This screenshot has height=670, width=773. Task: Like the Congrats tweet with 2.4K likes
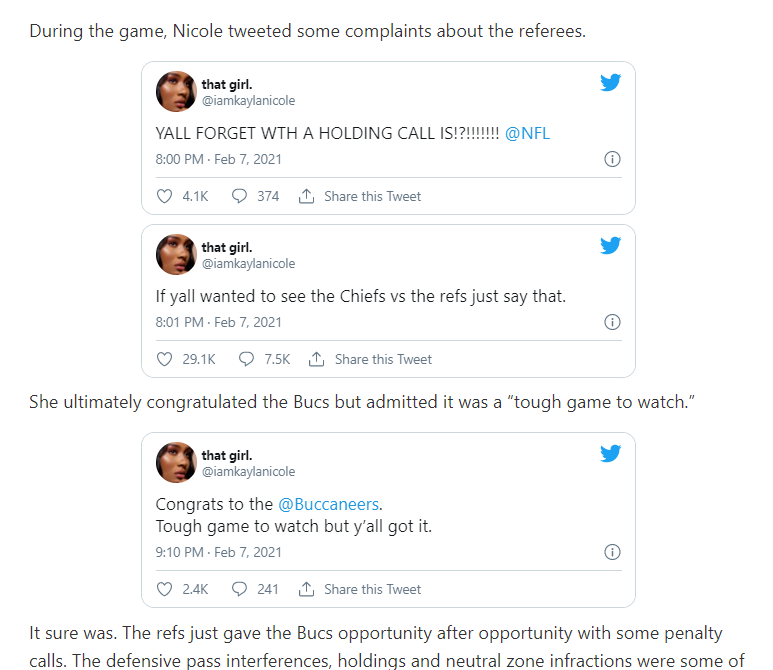(x=165, y=589)
